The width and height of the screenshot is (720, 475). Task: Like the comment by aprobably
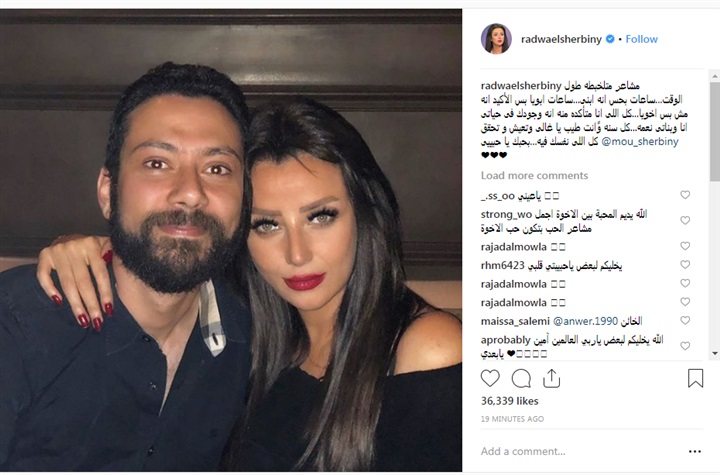point(685,346)
